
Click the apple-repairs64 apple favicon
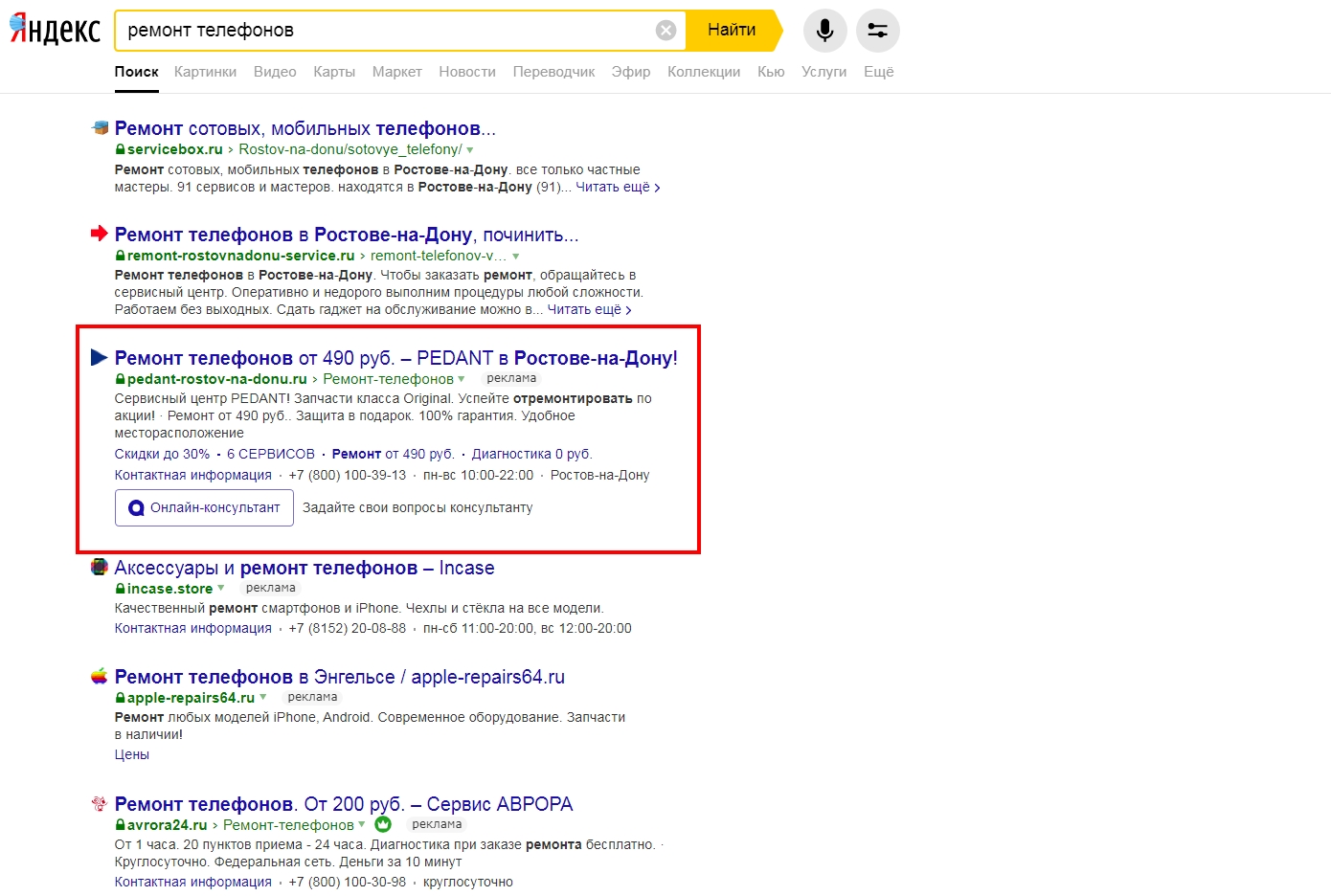pyautogui.click(x=100, y=676)
